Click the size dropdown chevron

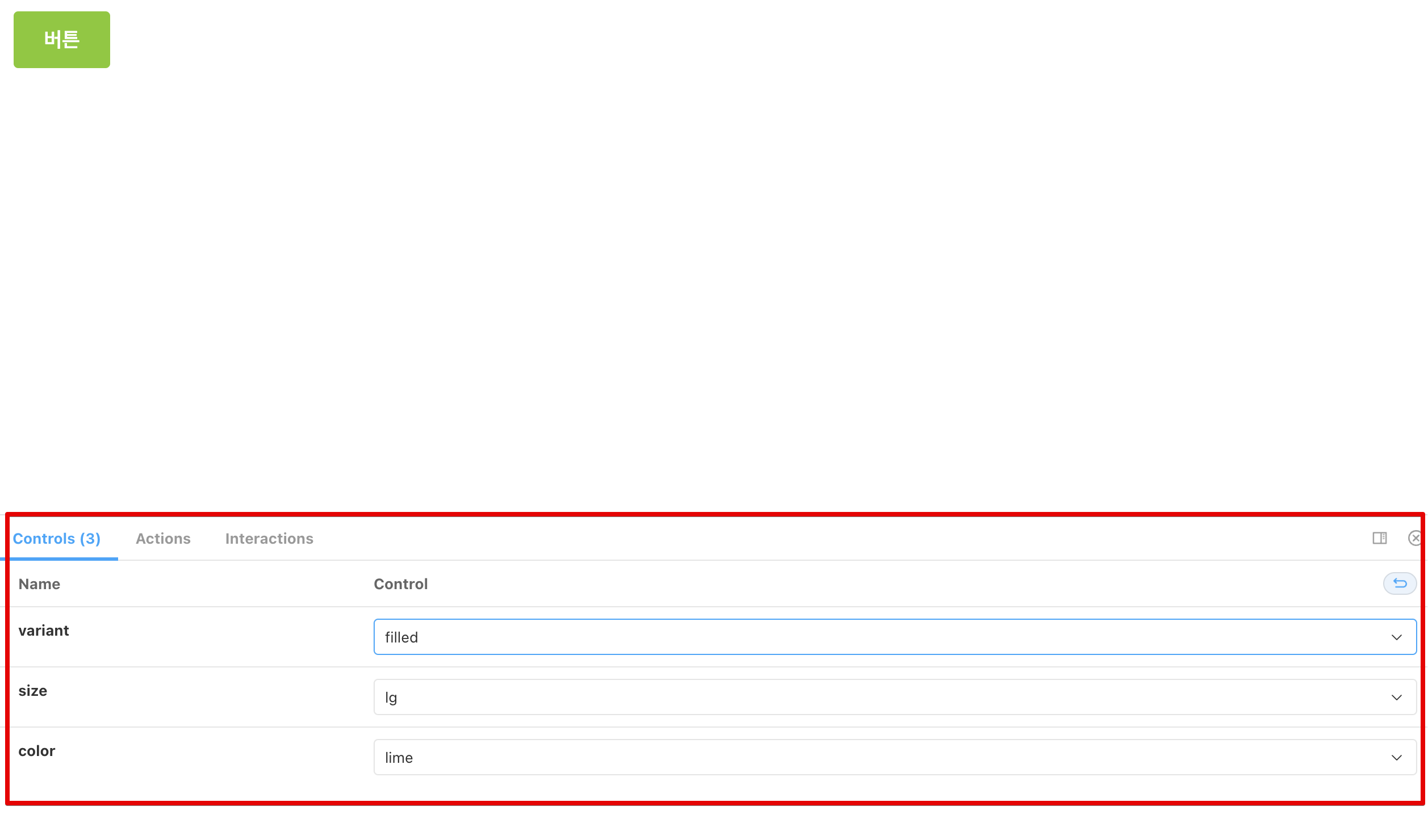(x=1396, y=697)
